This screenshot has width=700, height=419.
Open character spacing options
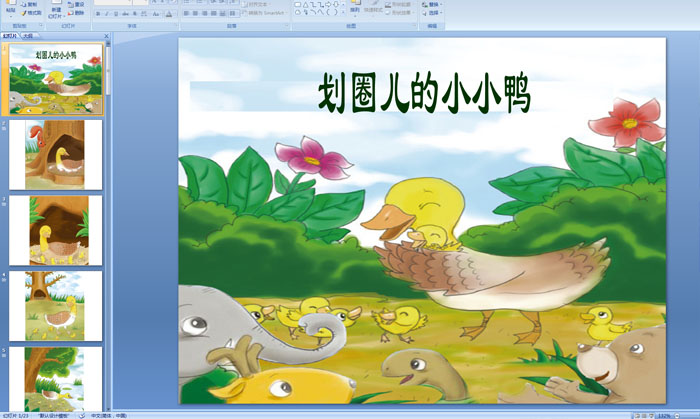tap(144, 14)
